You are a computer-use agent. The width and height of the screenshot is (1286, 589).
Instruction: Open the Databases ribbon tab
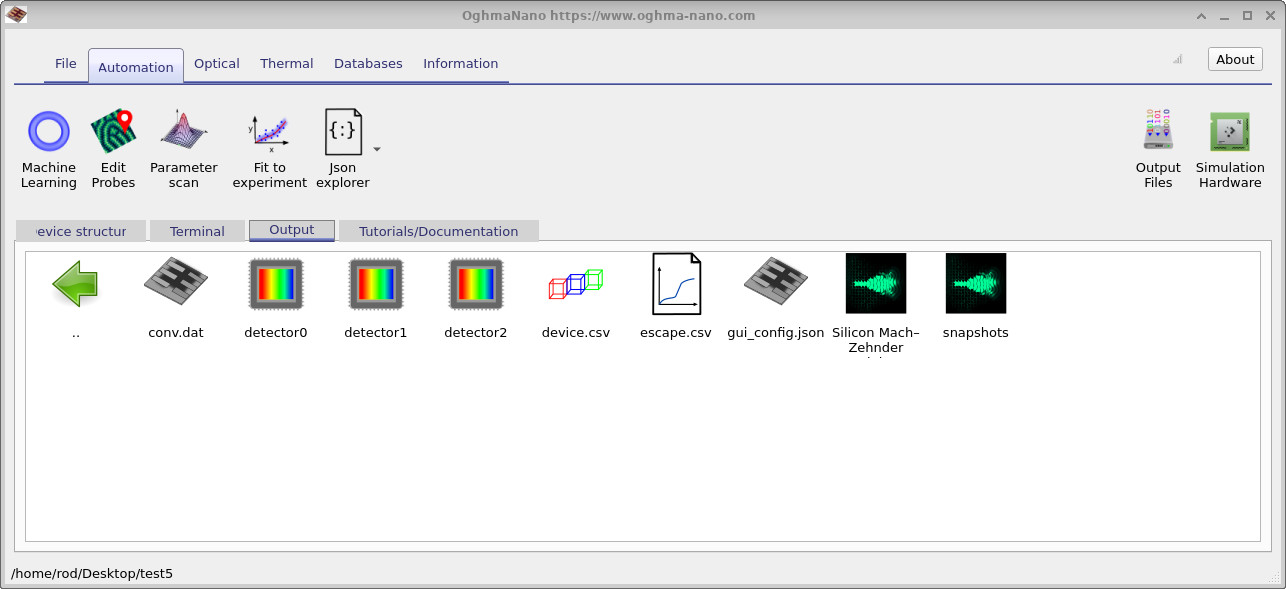coord(368,63)
